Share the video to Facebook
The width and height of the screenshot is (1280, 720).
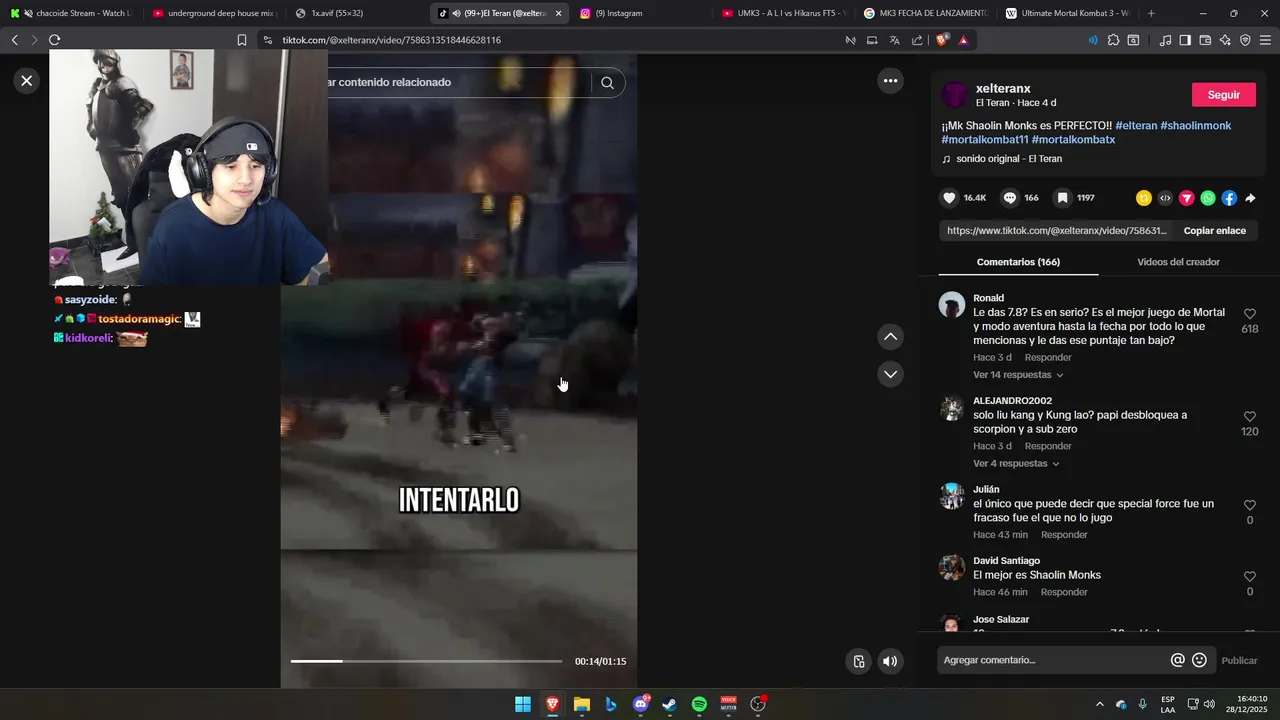1229,198
